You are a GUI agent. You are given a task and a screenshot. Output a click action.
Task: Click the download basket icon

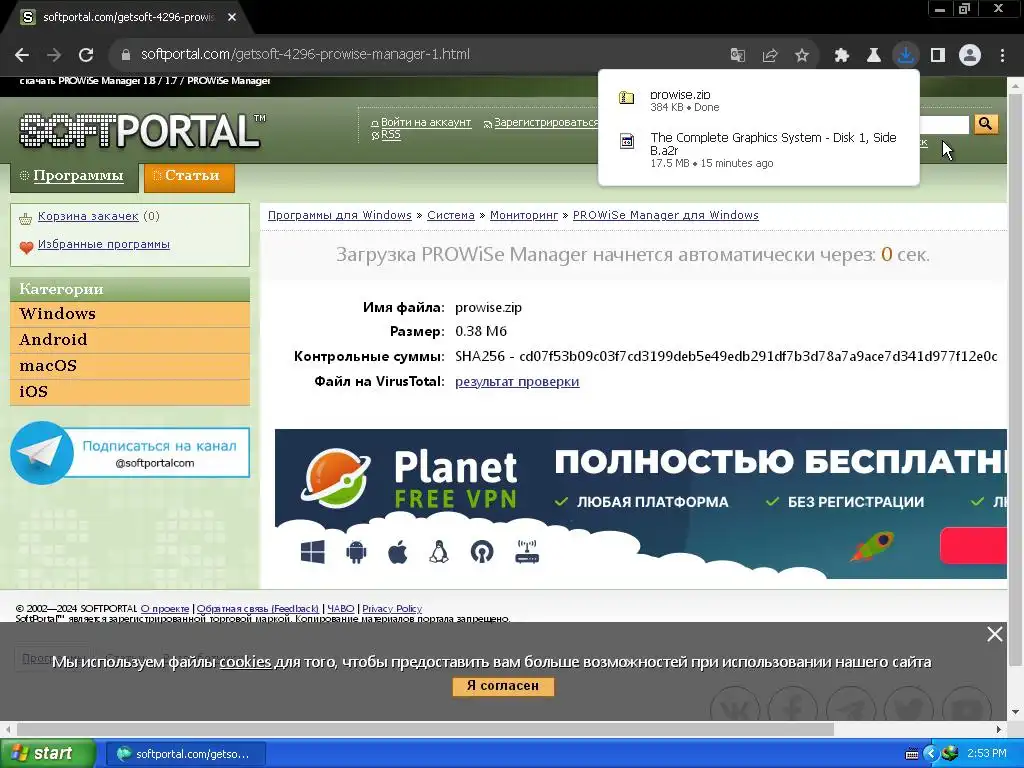pos(25,218)
